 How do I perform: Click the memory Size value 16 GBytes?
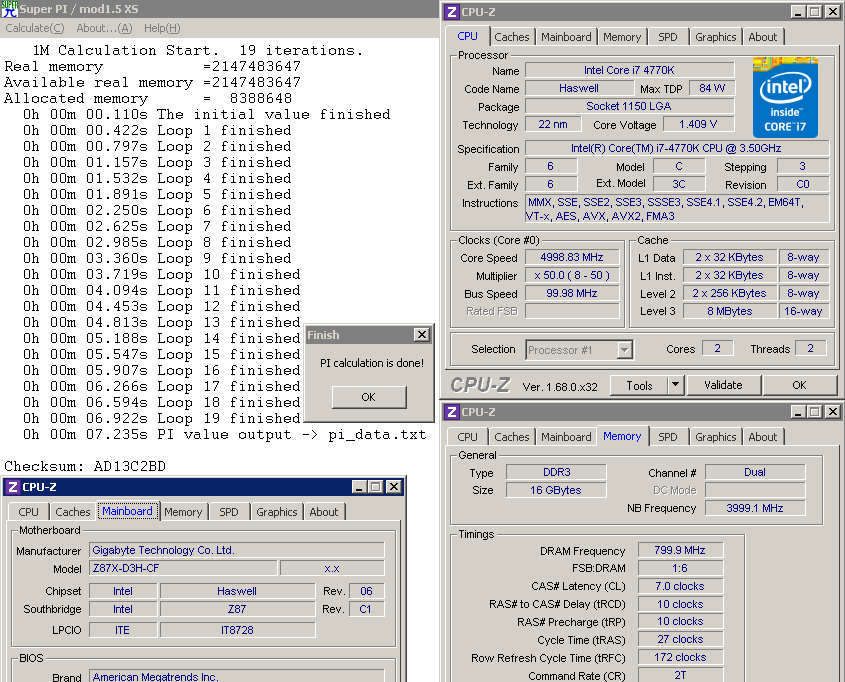click(x=556, y=490)
